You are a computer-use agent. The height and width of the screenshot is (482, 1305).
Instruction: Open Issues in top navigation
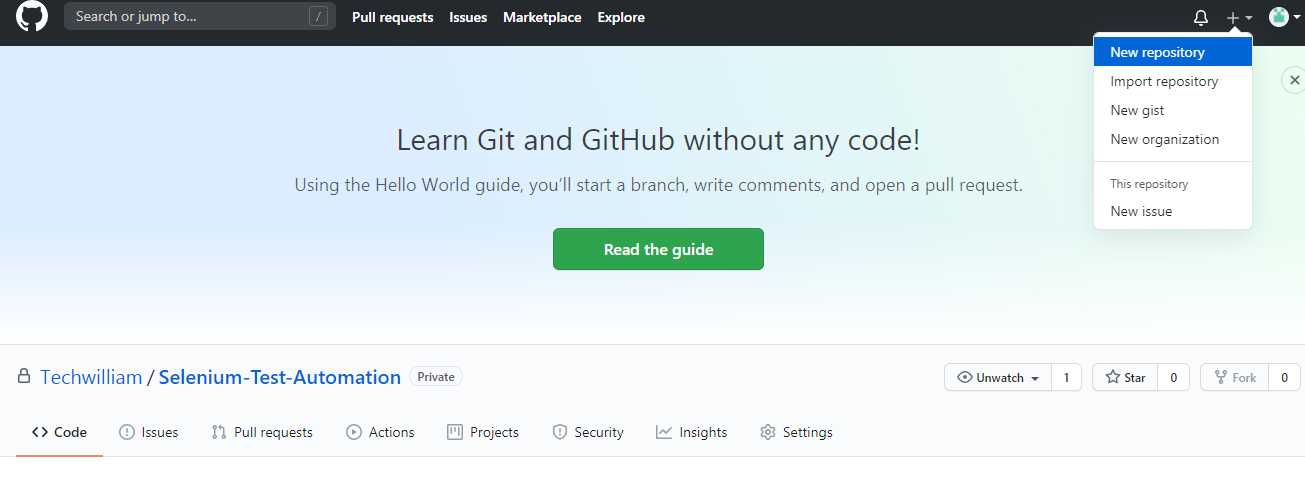pos(468,17)
